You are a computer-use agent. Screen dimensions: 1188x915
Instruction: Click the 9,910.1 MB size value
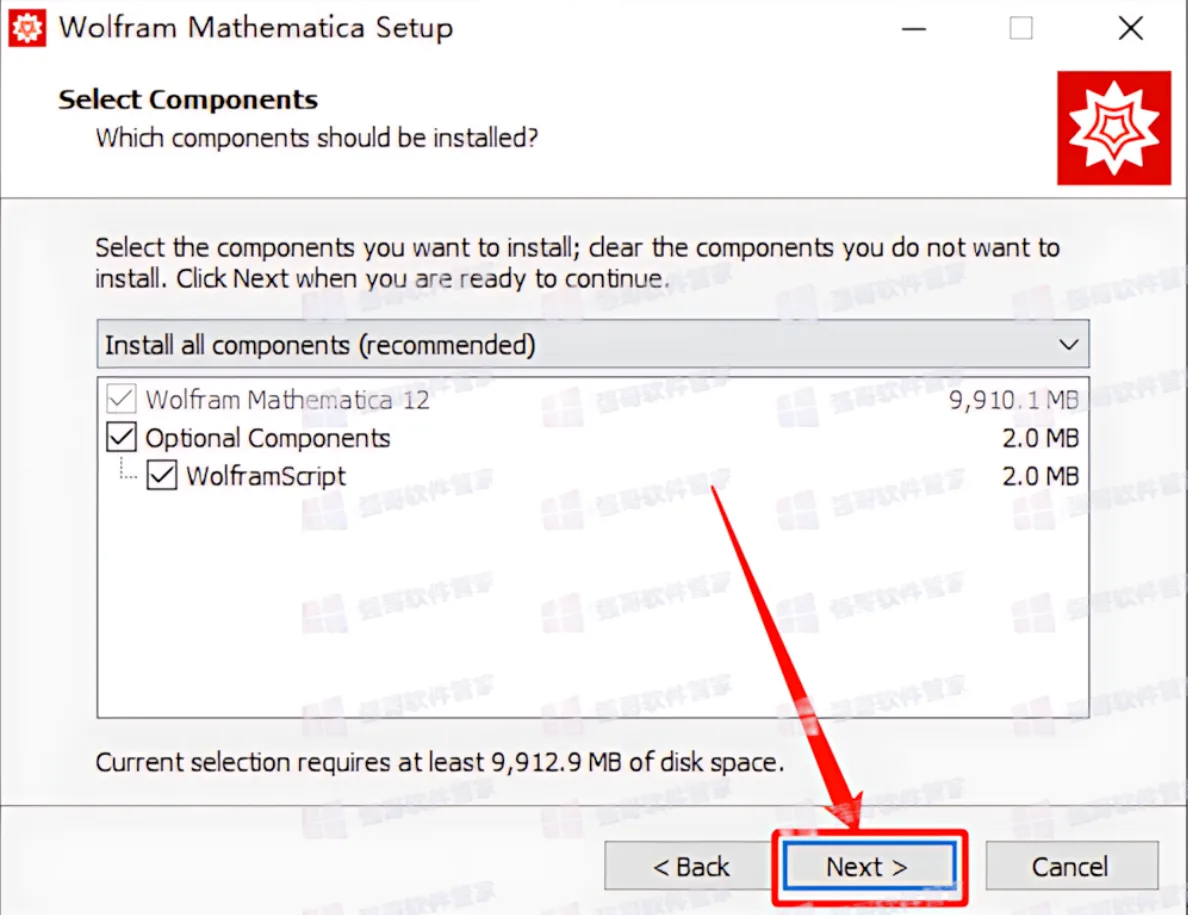[x=1014, y=399]
